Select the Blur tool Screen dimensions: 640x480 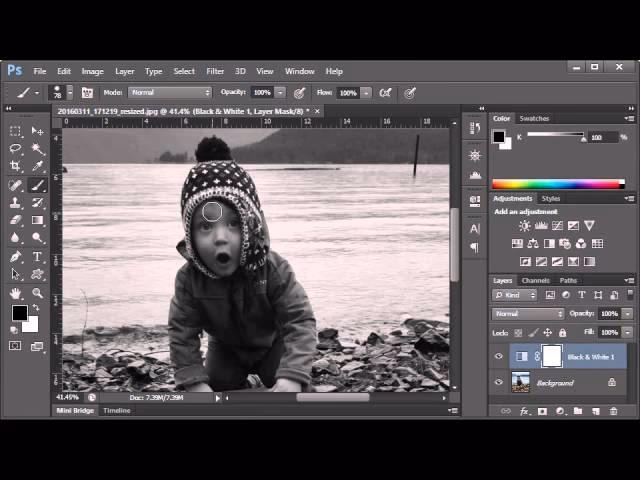point(15,238)
